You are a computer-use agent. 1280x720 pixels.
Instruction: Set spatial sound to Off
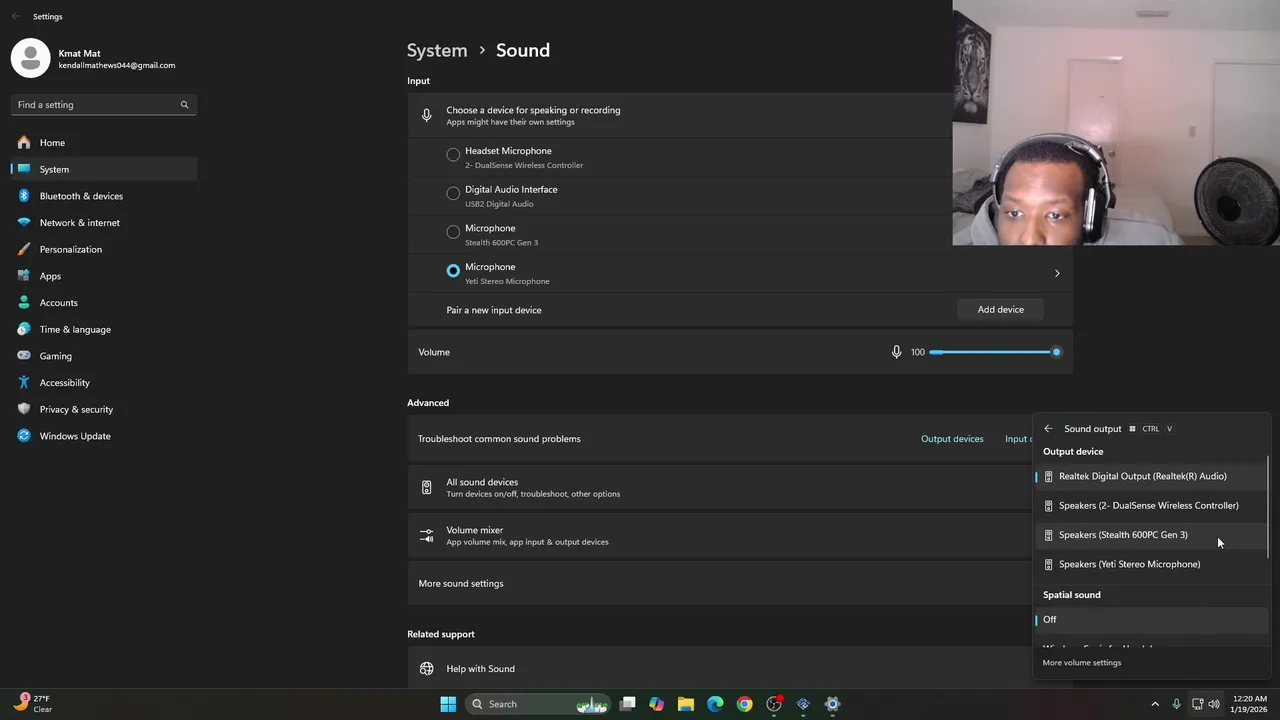1151,620
